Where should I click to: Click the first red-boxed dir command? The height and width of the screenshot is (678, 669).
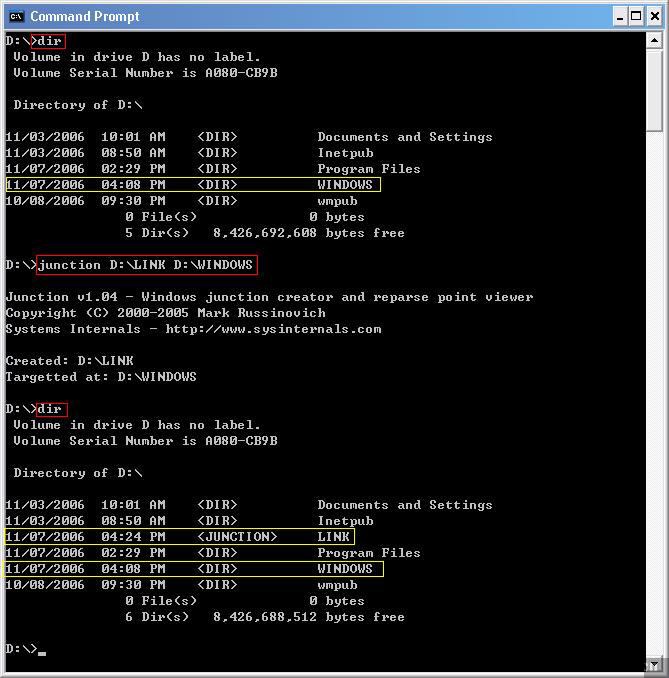coord(49,41)
